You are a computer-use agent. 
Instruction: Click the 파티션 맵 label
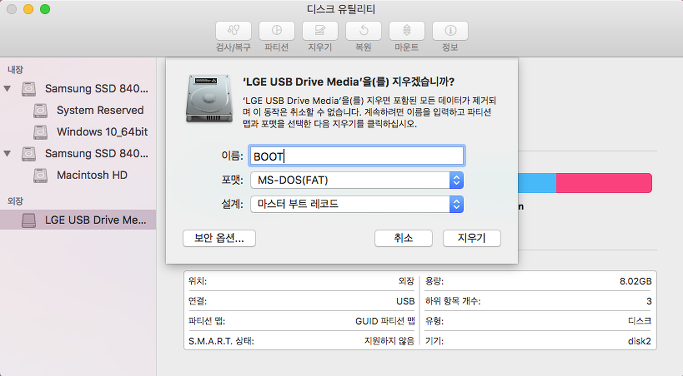pyautogui.click(x=206, y=321)
